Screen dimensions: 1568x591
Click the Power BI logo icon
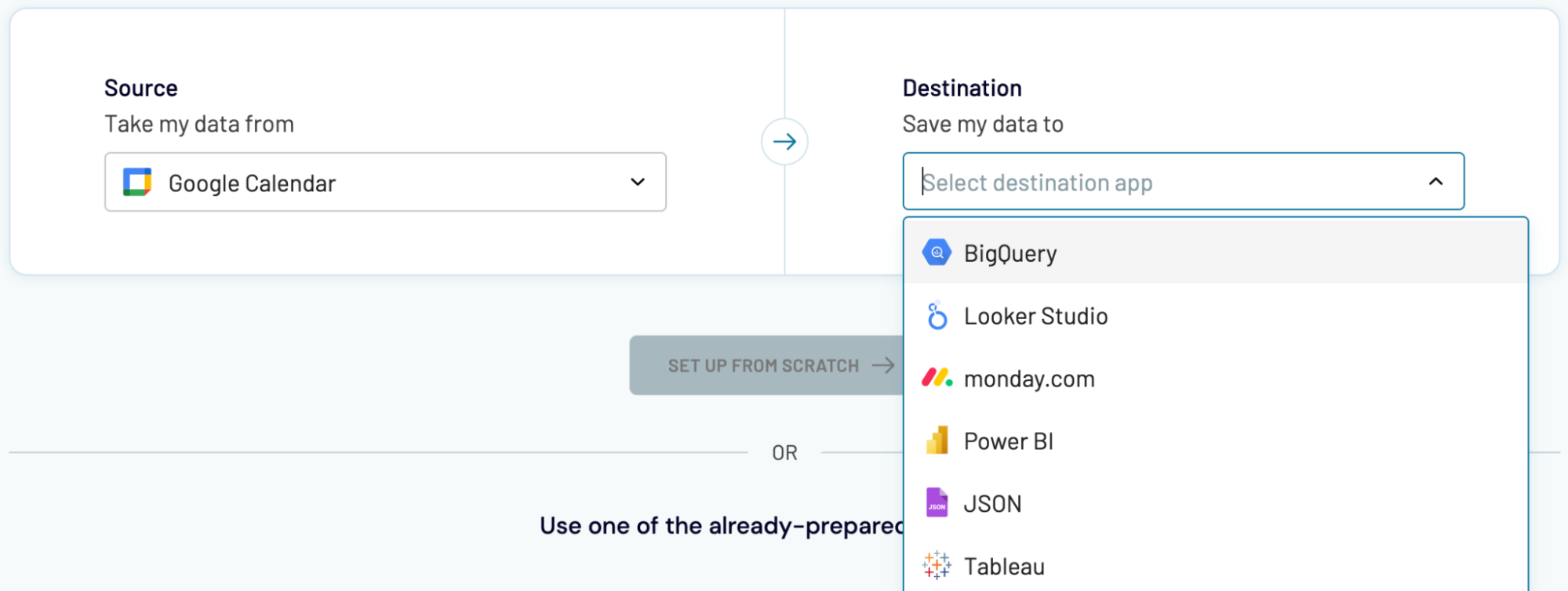937,441
